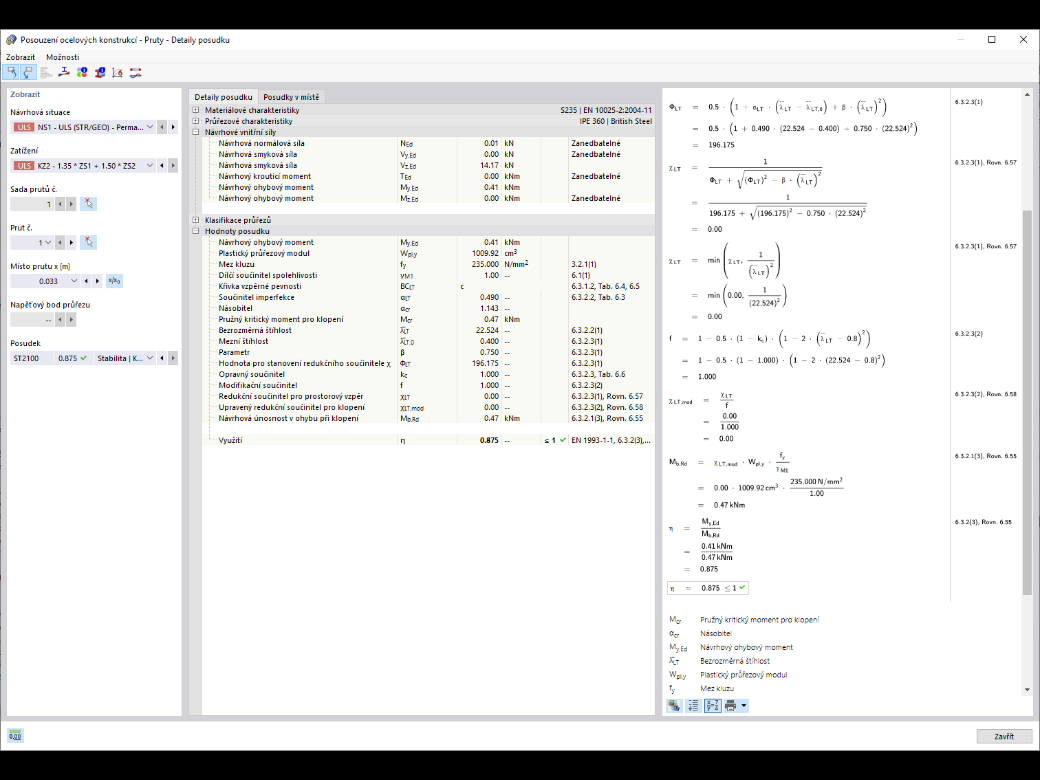
Task: Click the first icon in the formula panel footer
Action: pyautogui.click(x=675, y=706)
